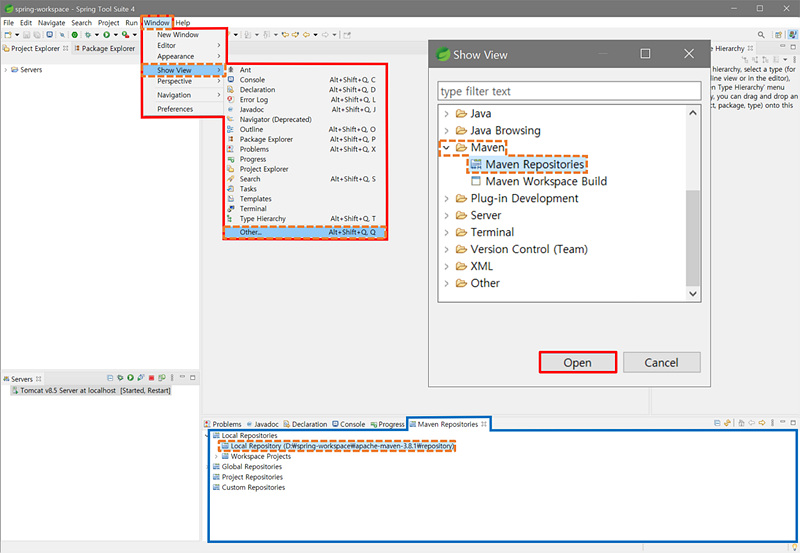This screenshot has width=800, height=553.
Task: Click the Servers folder icon in Project Explorer
Action: click(x=15, y=69)
